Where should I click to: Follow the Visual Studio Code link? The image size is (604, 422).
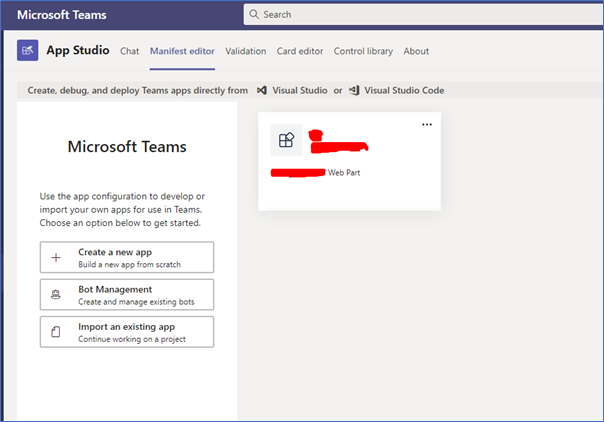pyautogui.click(x=404, y=90)
